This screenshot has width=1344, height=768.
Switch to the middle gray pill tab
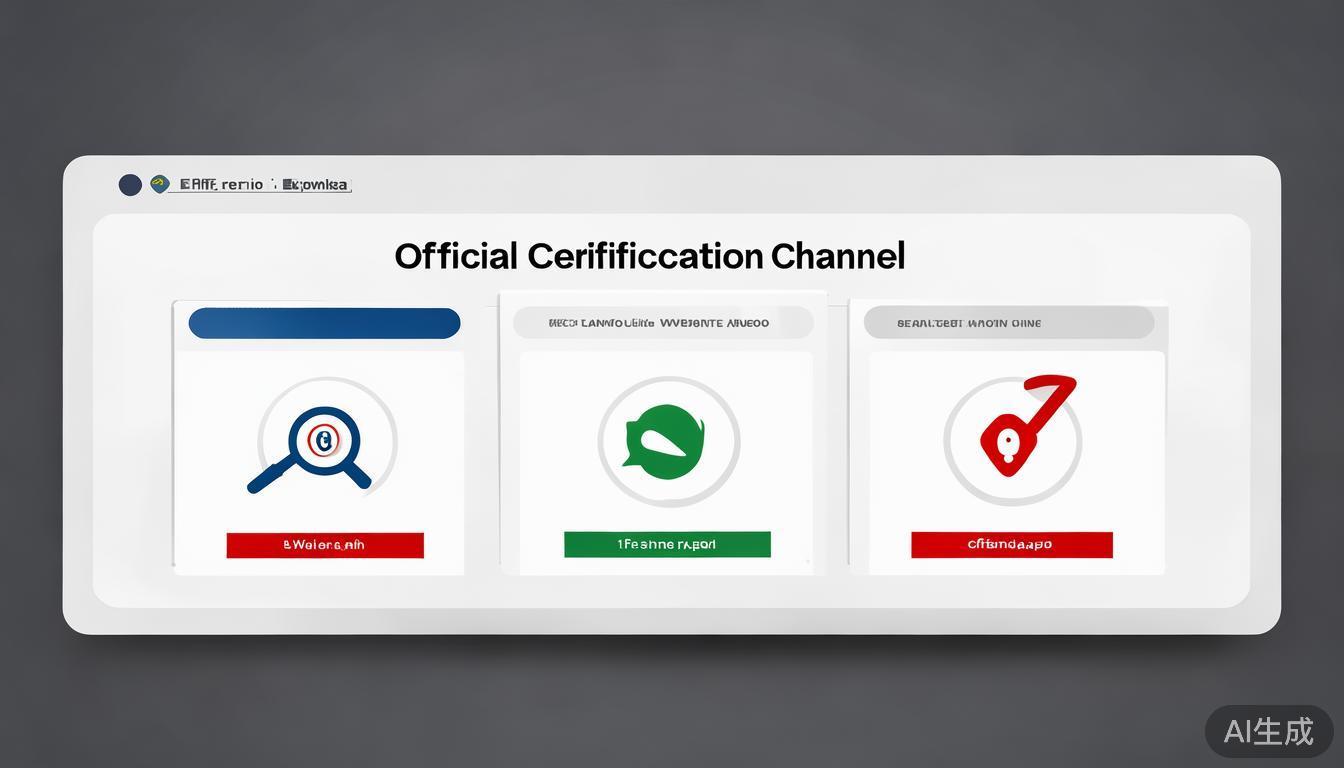click(x=662, y=323)
